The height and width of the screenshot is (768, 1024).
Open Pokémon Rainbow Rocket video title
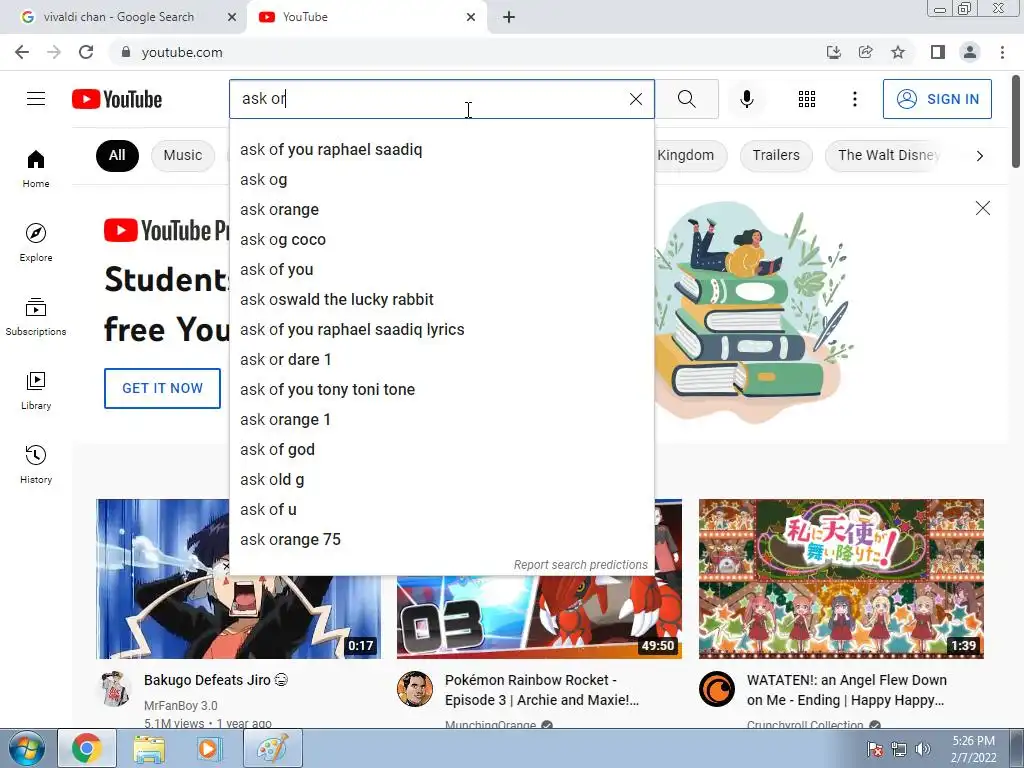(542, 690)
